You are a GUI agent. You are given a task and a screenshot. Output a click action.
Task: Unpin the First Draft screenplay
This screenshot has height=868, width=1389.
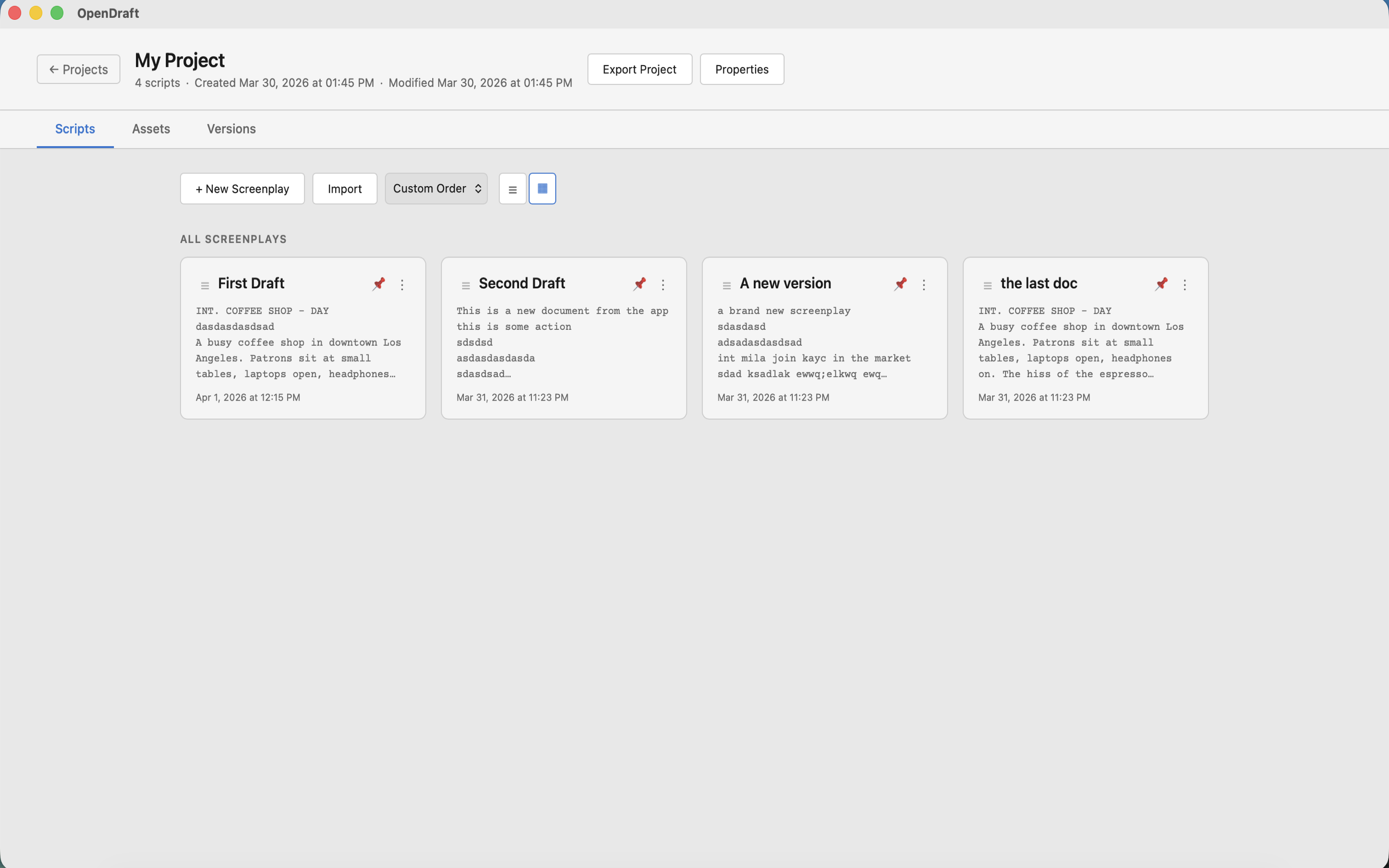coord(379,284)
